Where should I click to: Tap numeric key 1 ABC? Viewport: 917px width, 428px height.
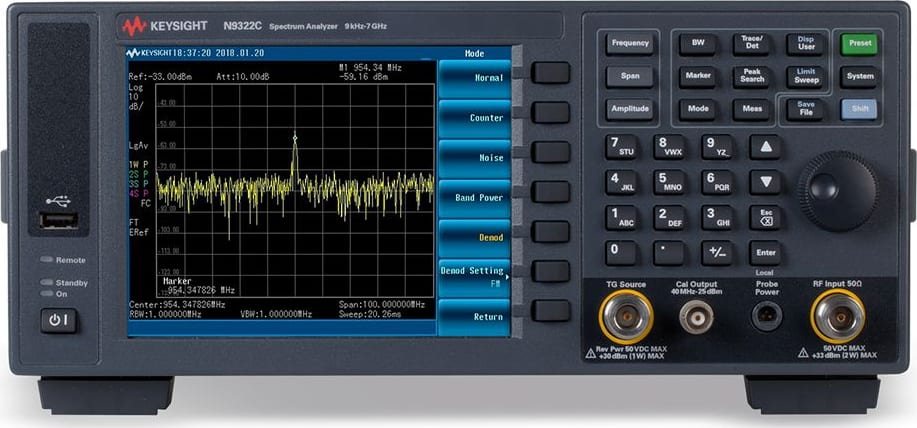coord(622,217)
